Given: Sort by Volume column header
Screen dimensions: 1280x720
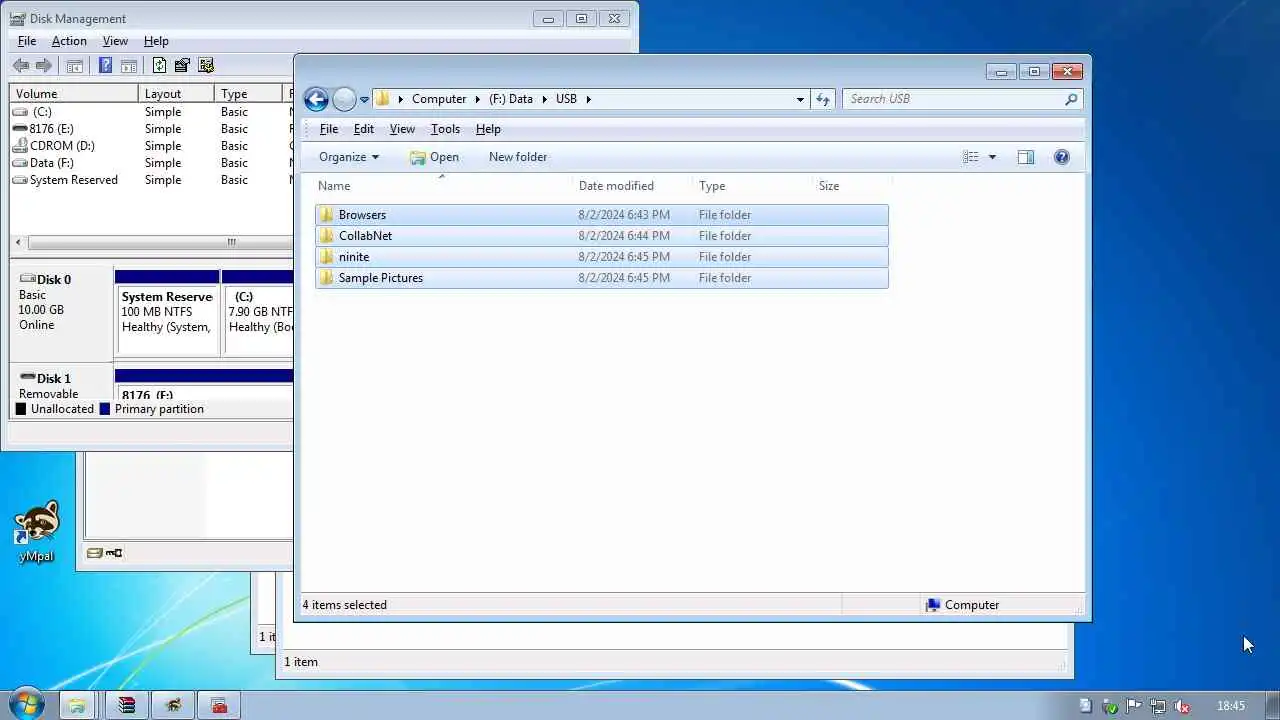Looking at the screenshot, I should tap(74, 94).
